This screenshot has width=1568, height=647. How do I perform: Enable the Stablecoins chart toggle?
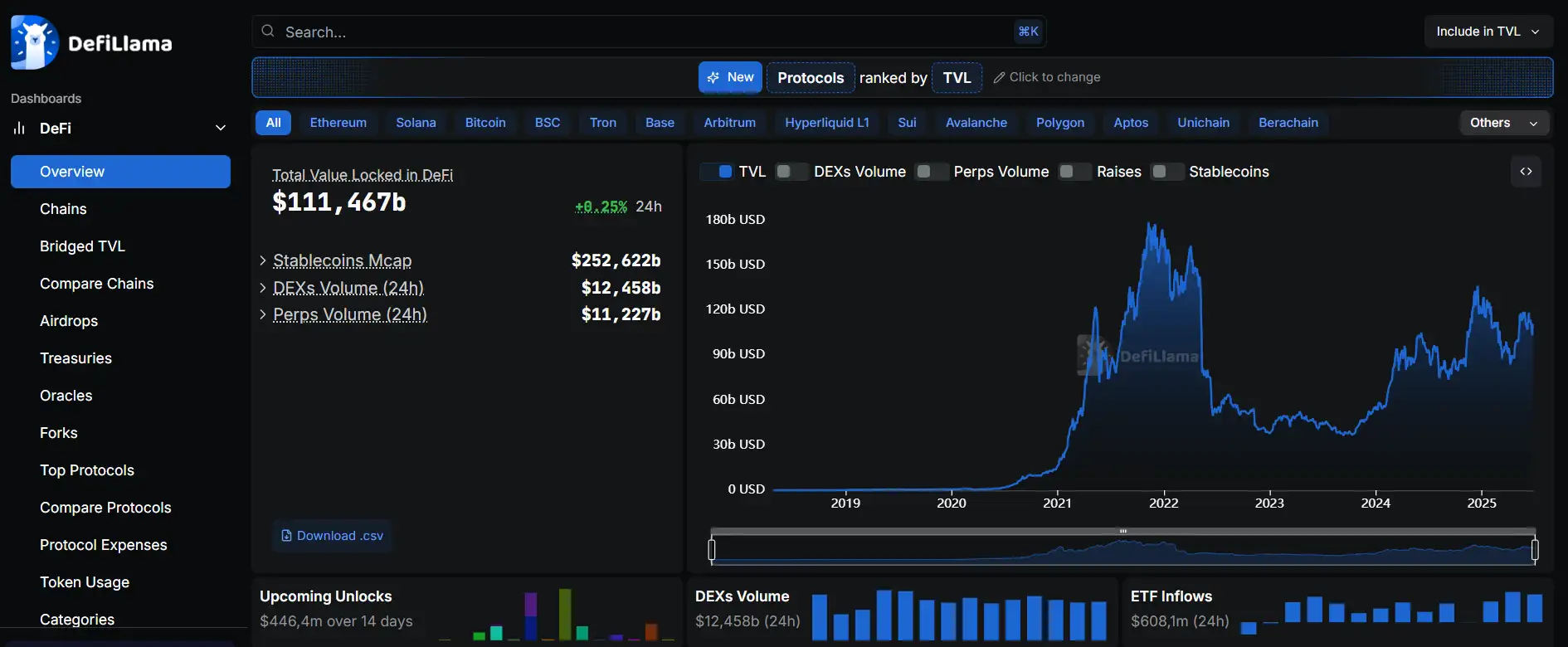pyautogui.click(x=1166, y=172)
